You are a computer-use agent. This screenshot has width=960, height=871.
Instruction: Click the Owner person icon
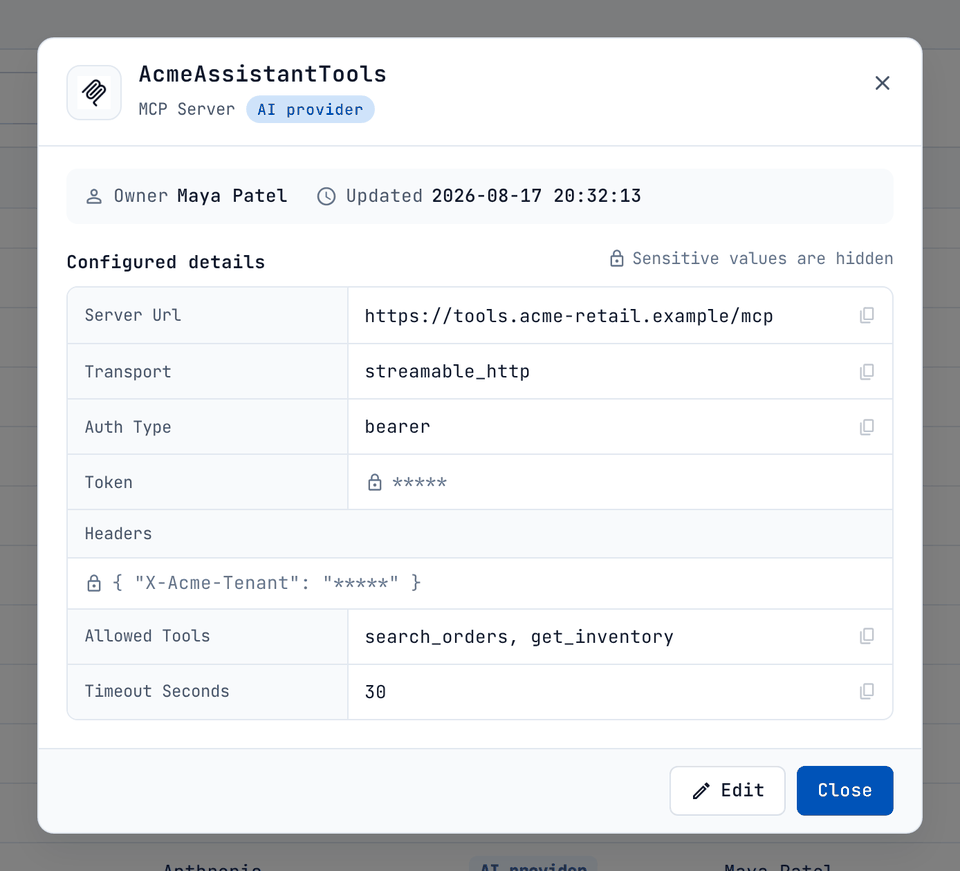tap(94, 196)
